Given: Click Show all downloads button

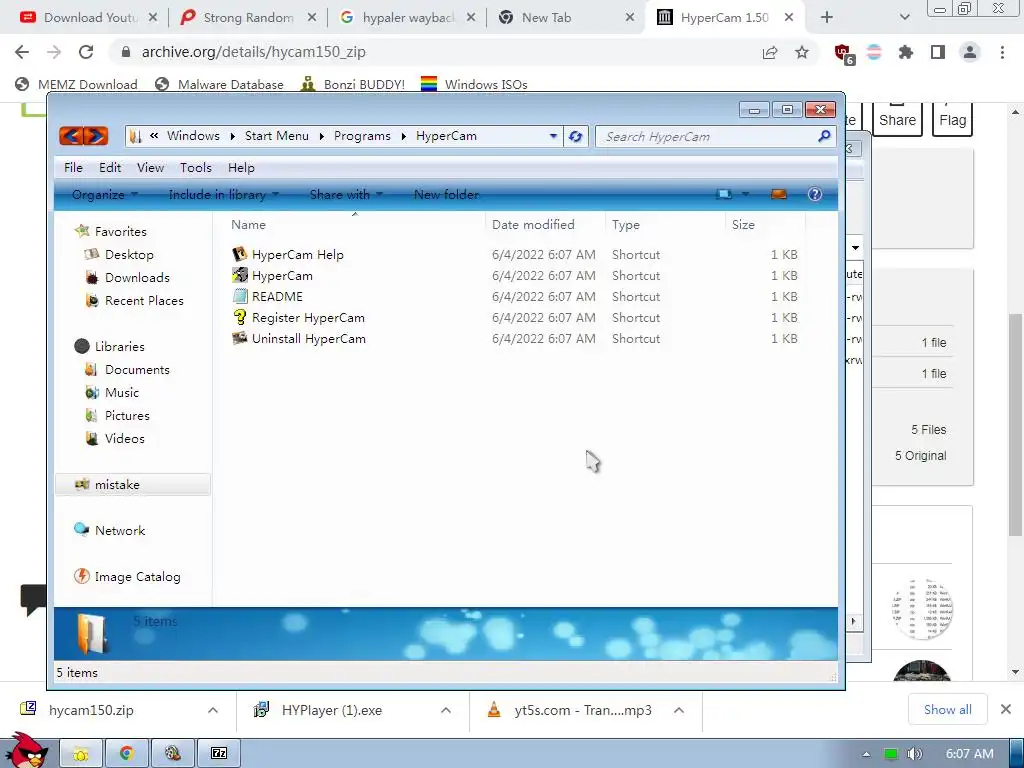Looking at the screenshot, I should [947, 709].
